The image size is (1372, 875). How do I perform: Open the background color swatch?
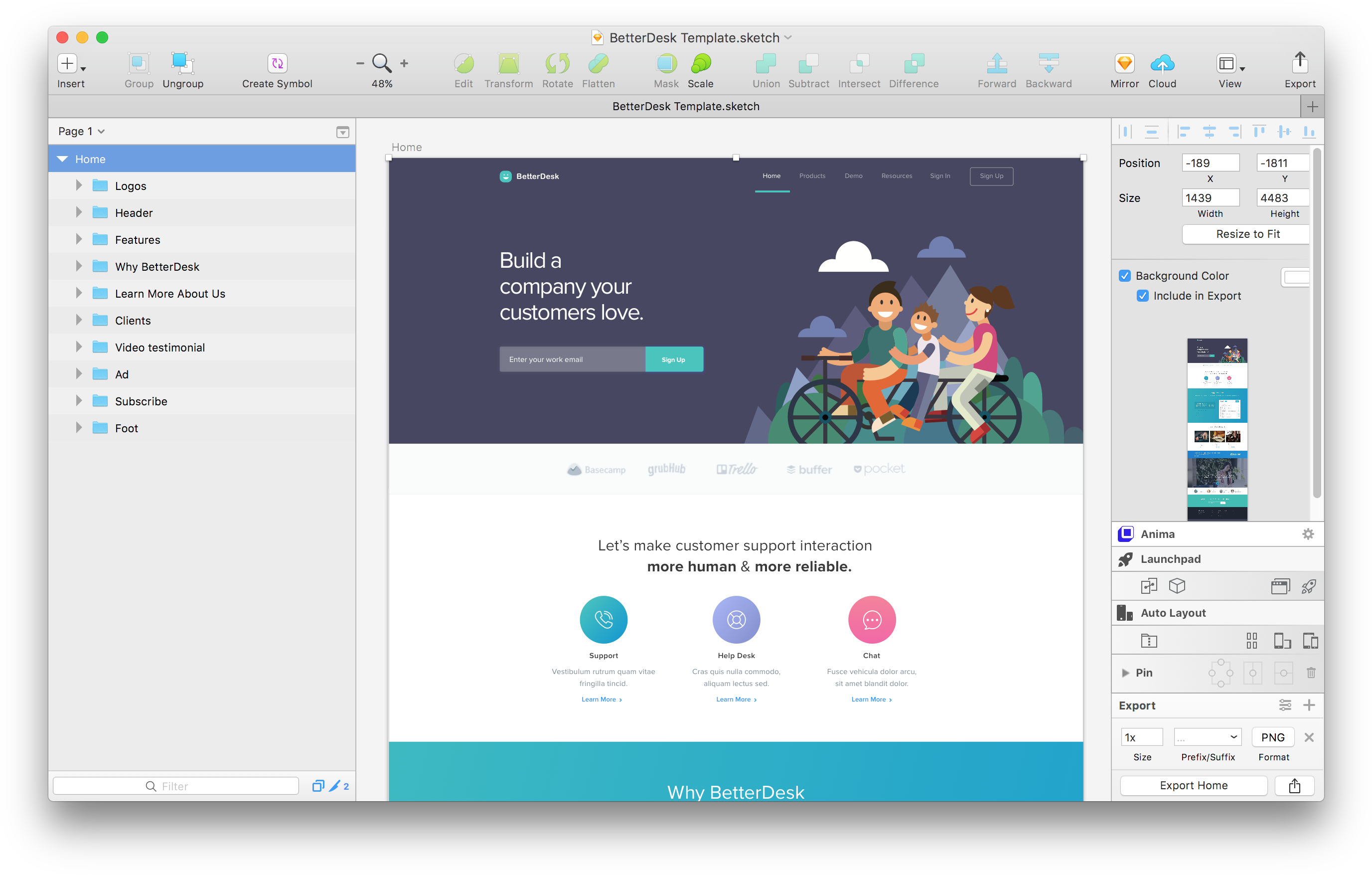pyautogui.click(x=1295, y=277)
